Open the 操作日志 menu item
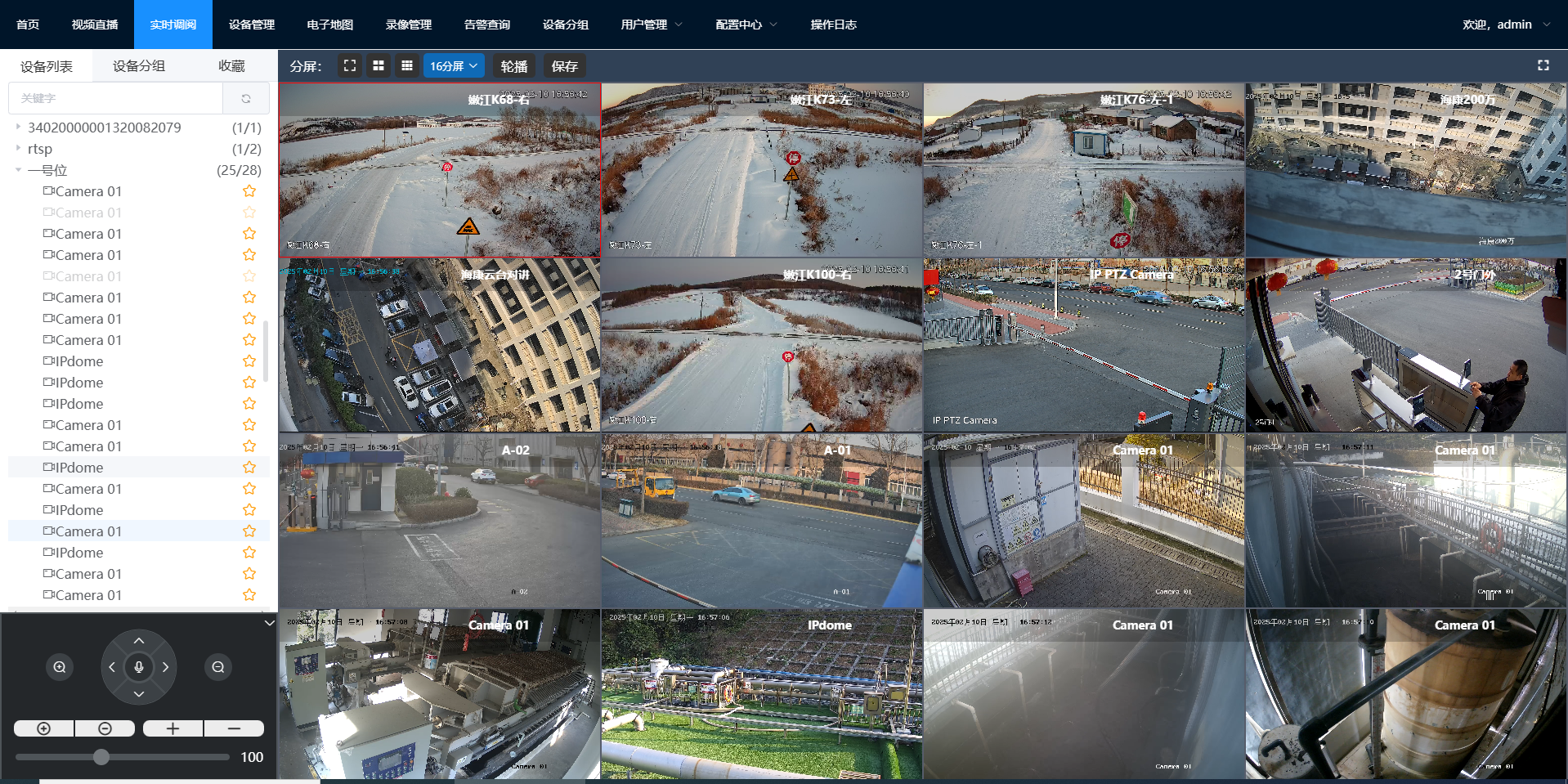Viewport: 1568px width, 784px height. pos(834,25)
